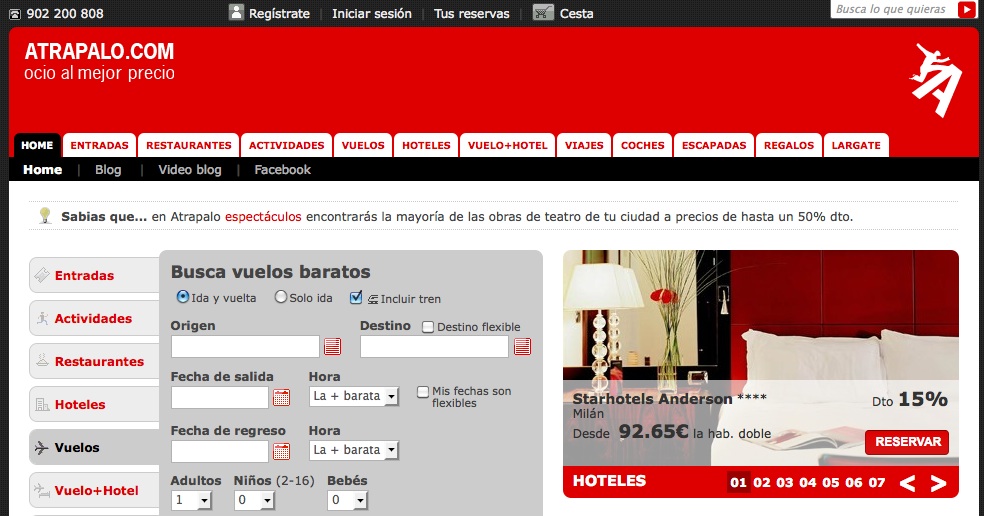Viewport: 984px width, 516px height.
Task: Open the Origen airport list icon
Action: 333,347
